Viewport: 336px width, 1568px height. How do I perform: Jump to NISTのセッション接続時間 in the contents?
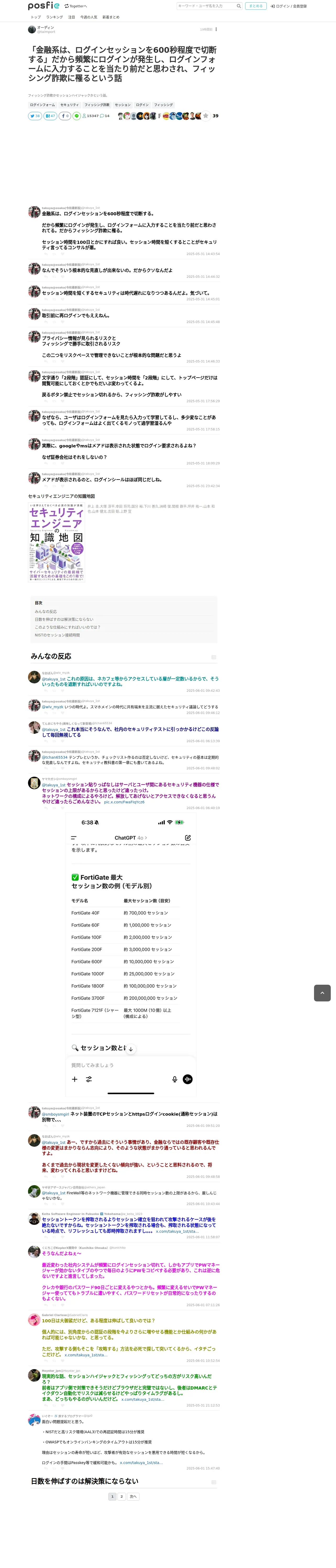pyautogui.click(x=57, y=635)
